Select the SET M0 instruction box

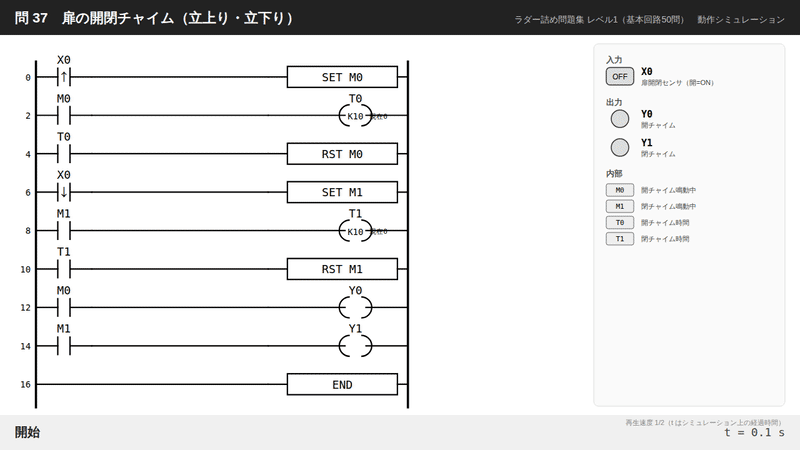[342, 77]
